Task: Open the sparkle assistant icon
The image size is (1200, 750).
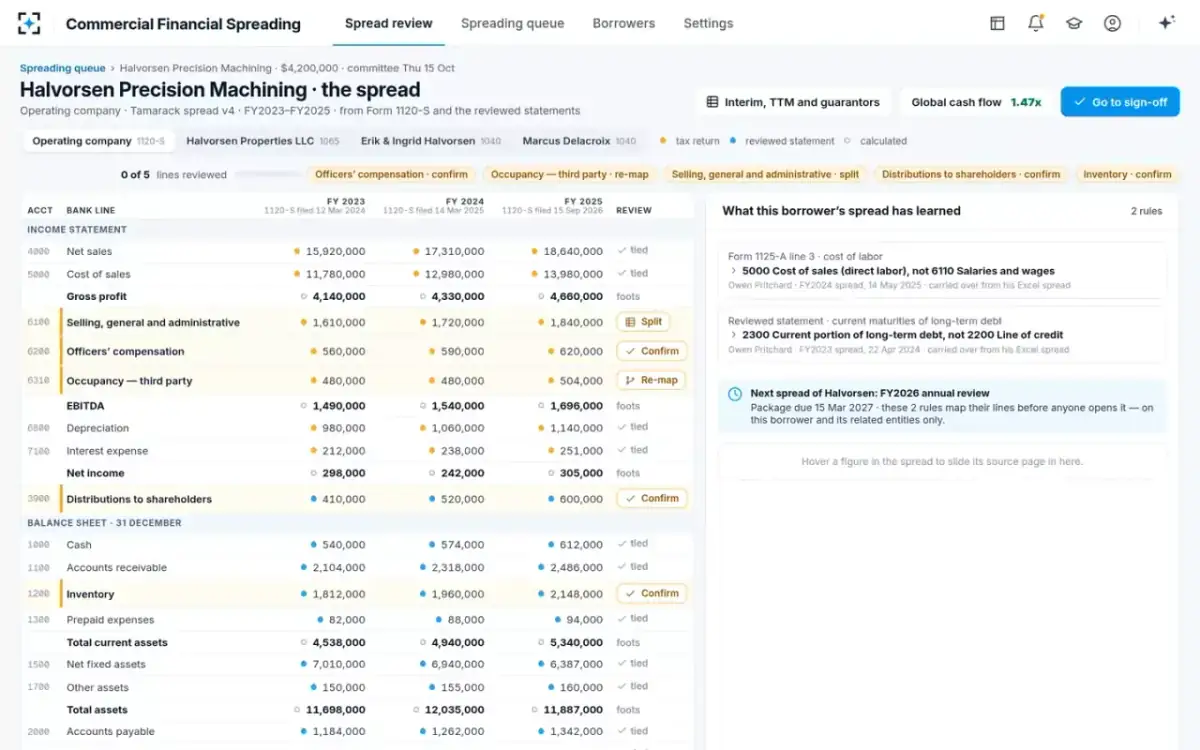Action: point(1166,23)
